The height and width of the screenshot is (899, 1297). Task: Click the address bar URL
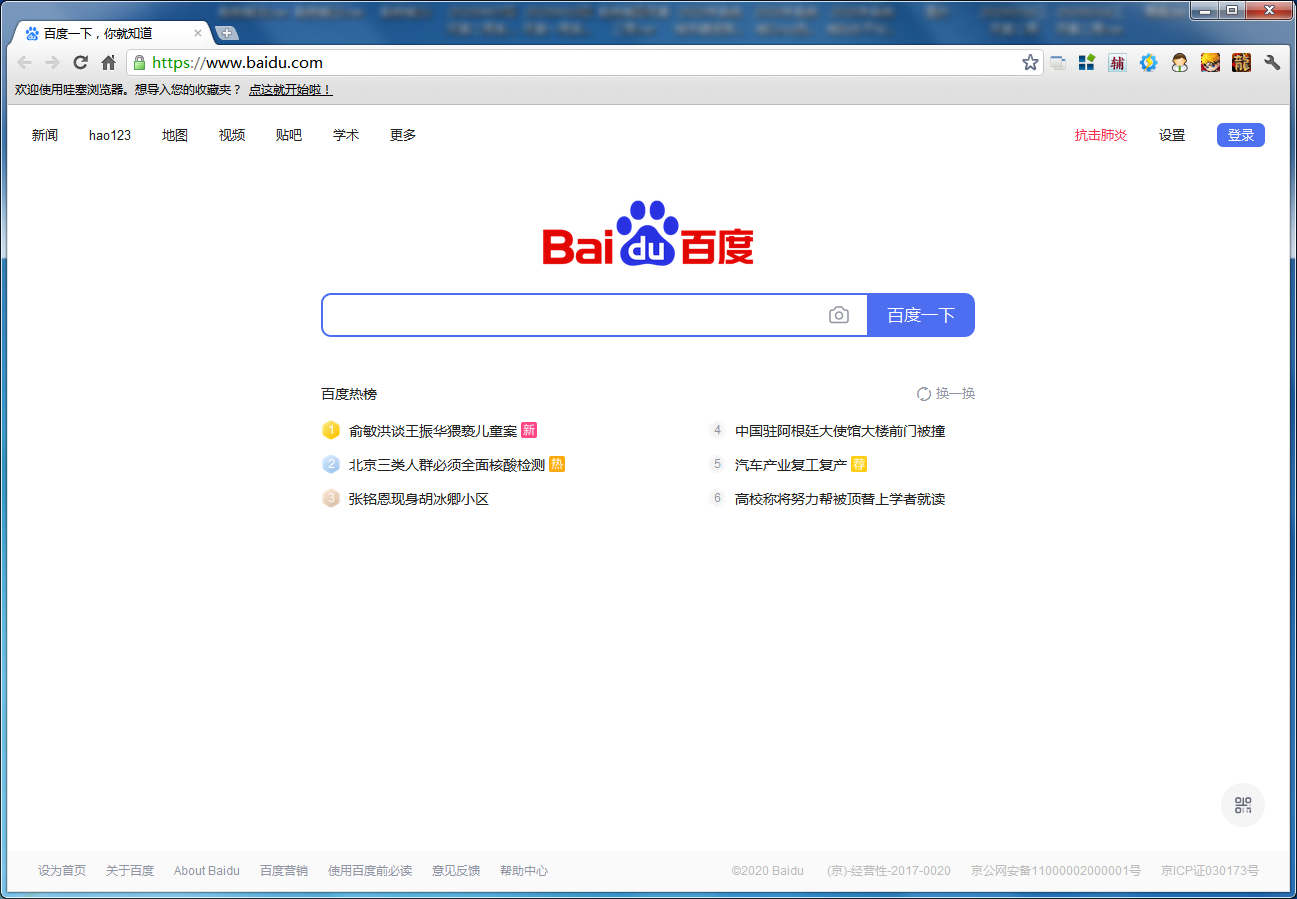coord(237,62)
